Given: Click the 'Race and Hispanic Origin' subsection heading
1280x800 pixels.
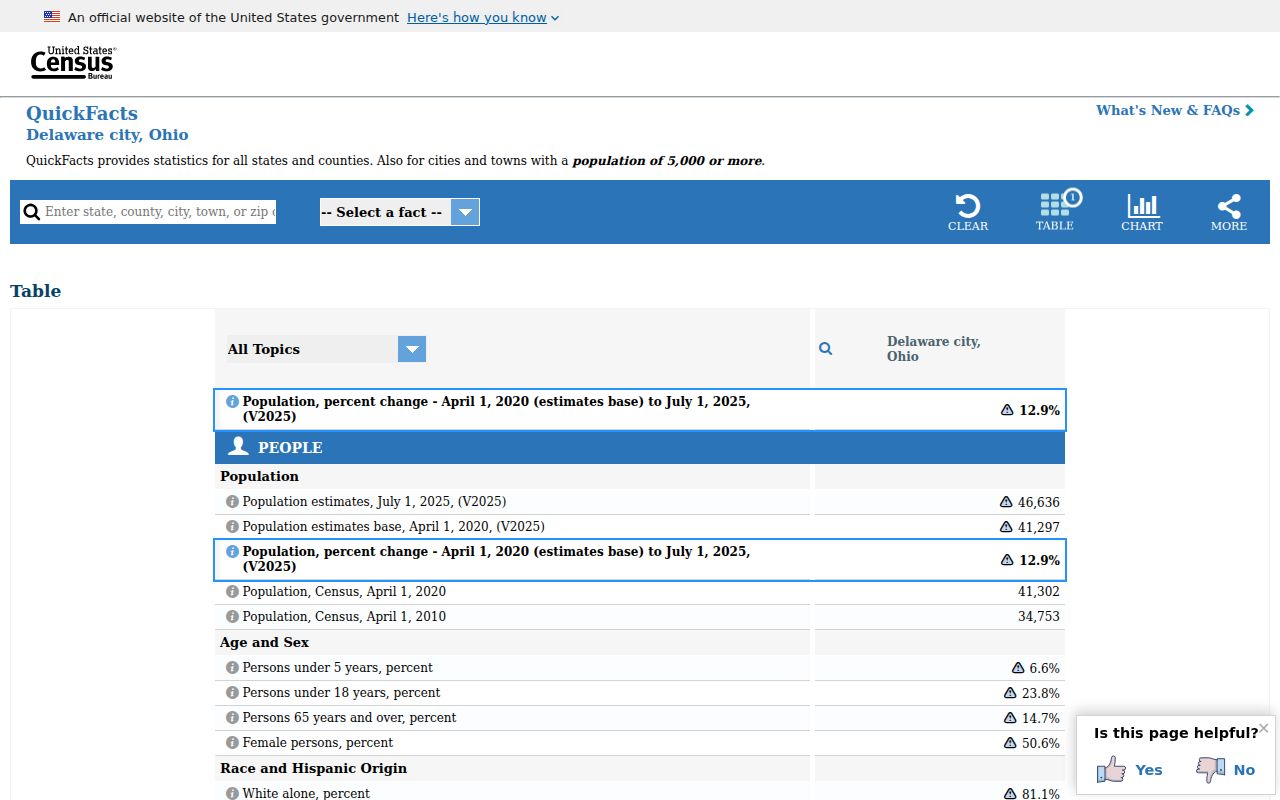Looking at the screenshot, I should pyautogui.click(x=313, y=768).
